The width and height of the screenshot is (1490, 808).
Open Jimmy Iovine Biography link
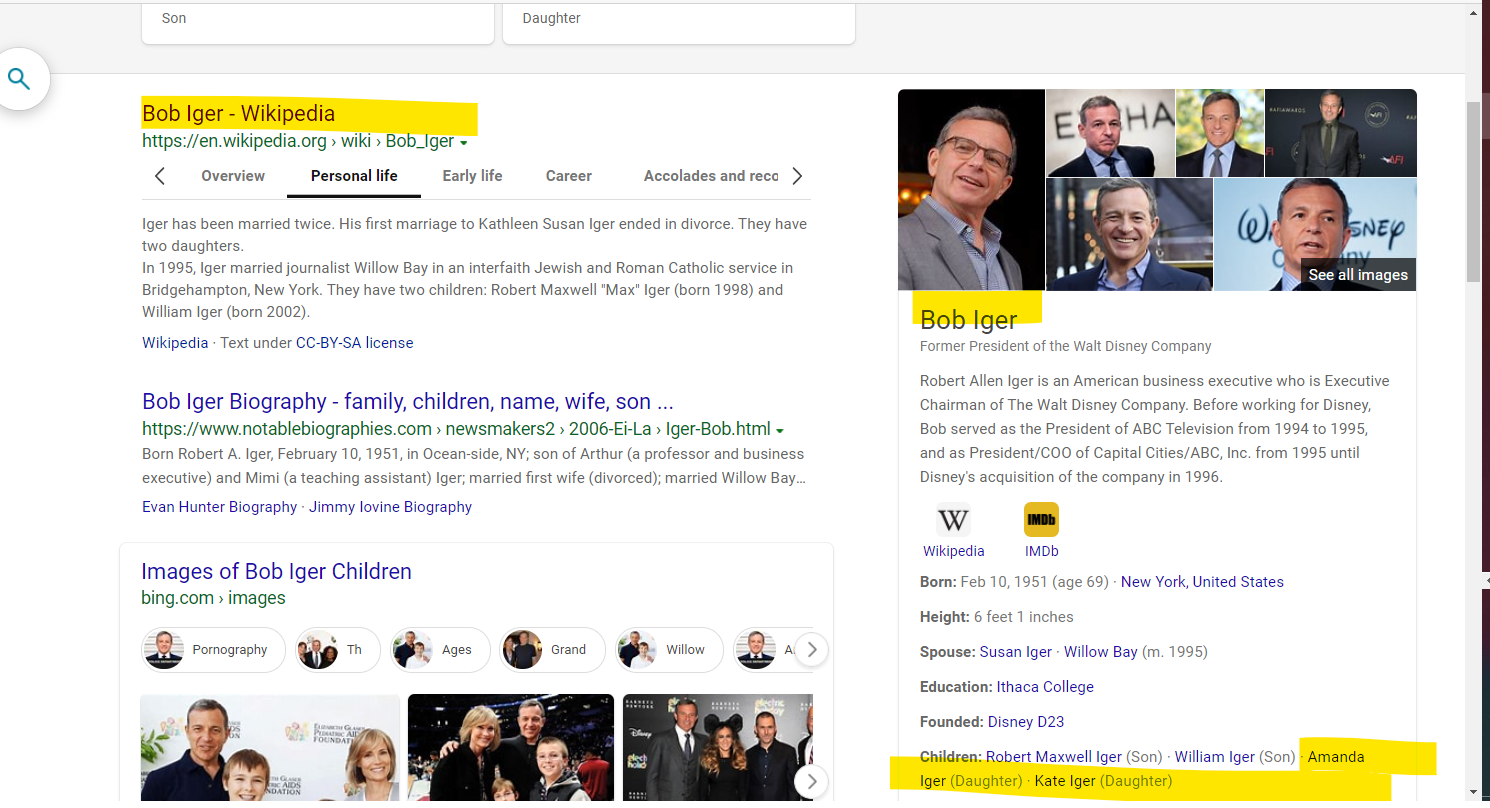coord(390,507)
